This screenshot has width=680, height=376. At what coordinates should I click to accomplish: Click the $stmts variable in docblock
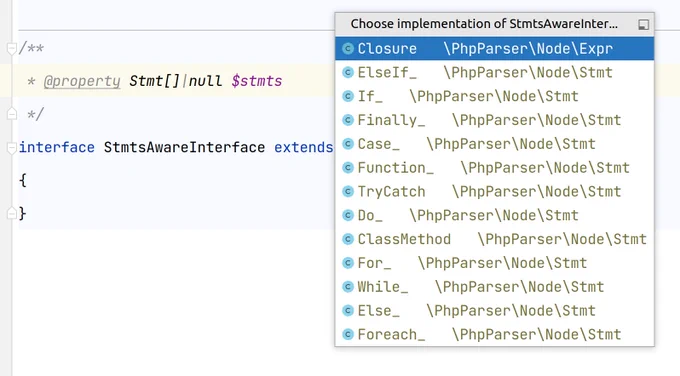pyautogui.click(x=257, y=82)
